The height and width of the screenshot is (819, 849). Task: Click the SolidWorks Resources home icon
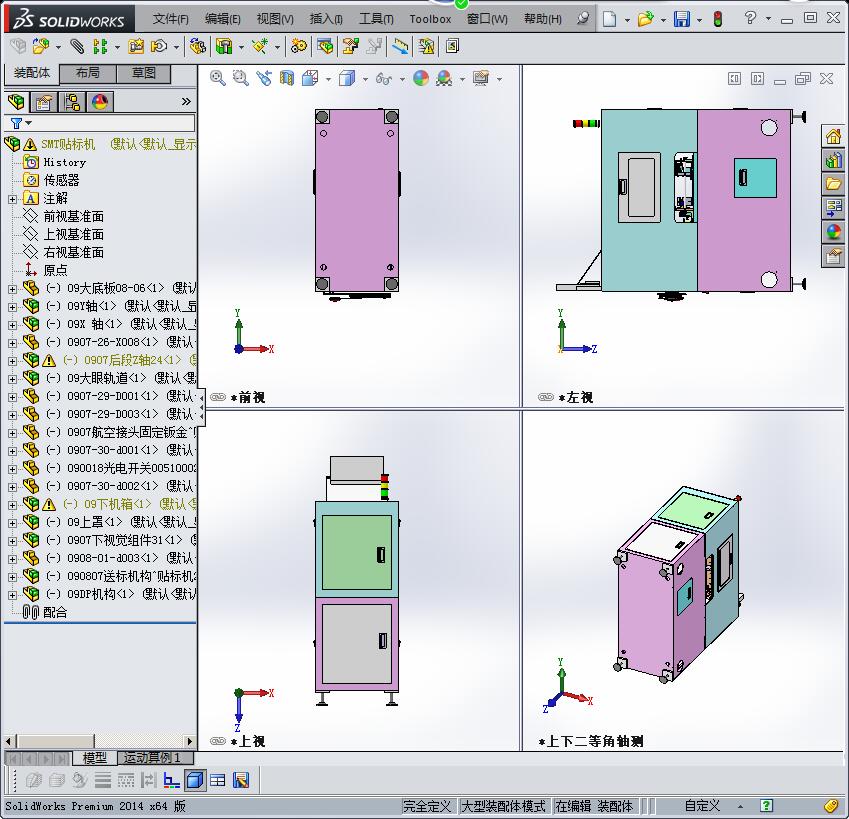pos(833,136)
